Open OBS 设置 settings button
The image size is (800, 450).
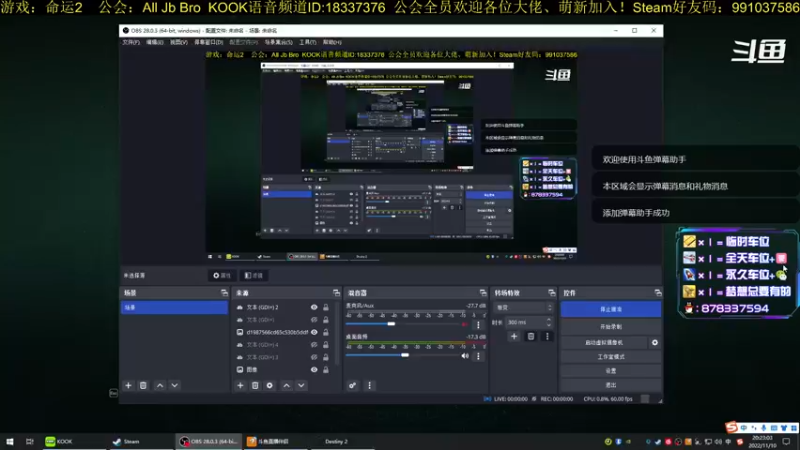pyautogui.click(x=611, y=371)
